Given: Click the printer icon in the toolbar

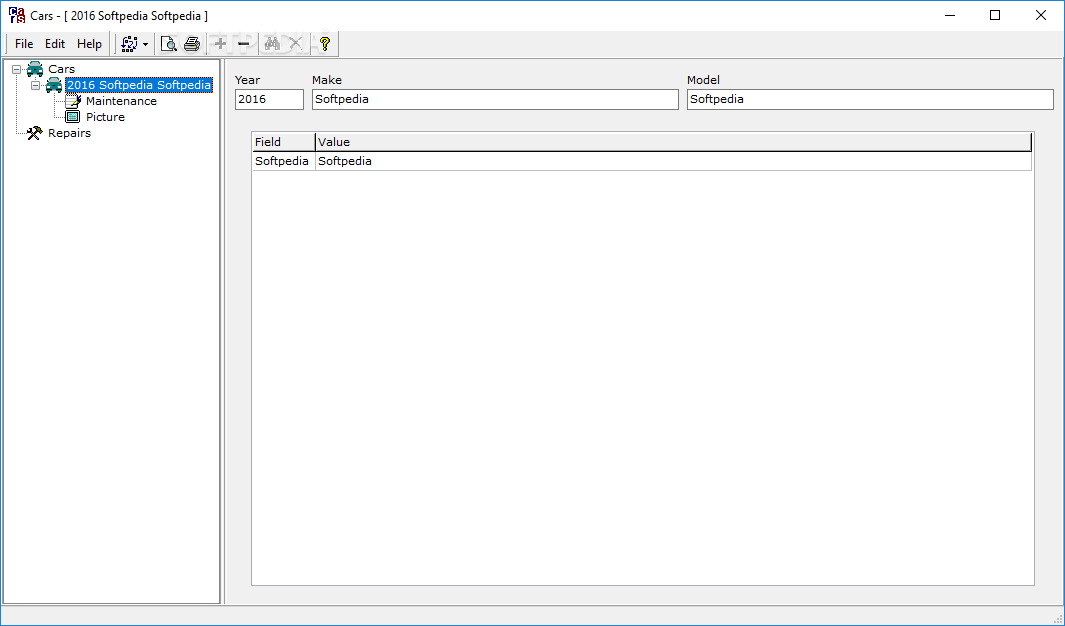Looking at the screenshot, I should pos(192,44).
